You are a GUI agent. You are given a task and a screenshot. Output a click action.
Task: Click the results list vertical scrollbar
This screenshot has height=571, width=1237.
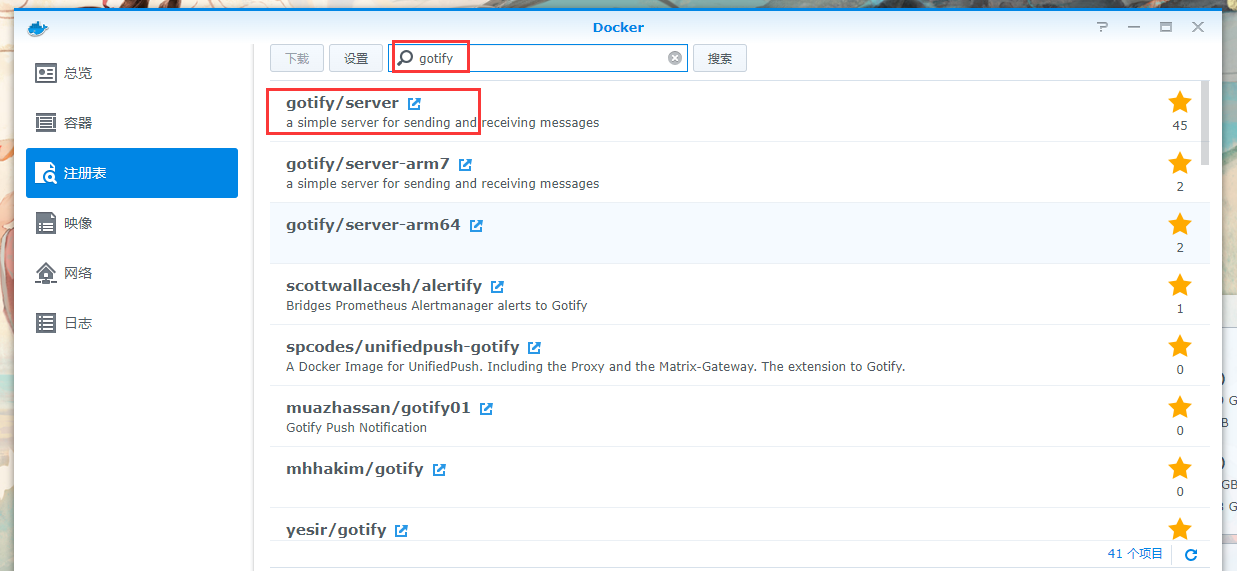click(1205, 123)
